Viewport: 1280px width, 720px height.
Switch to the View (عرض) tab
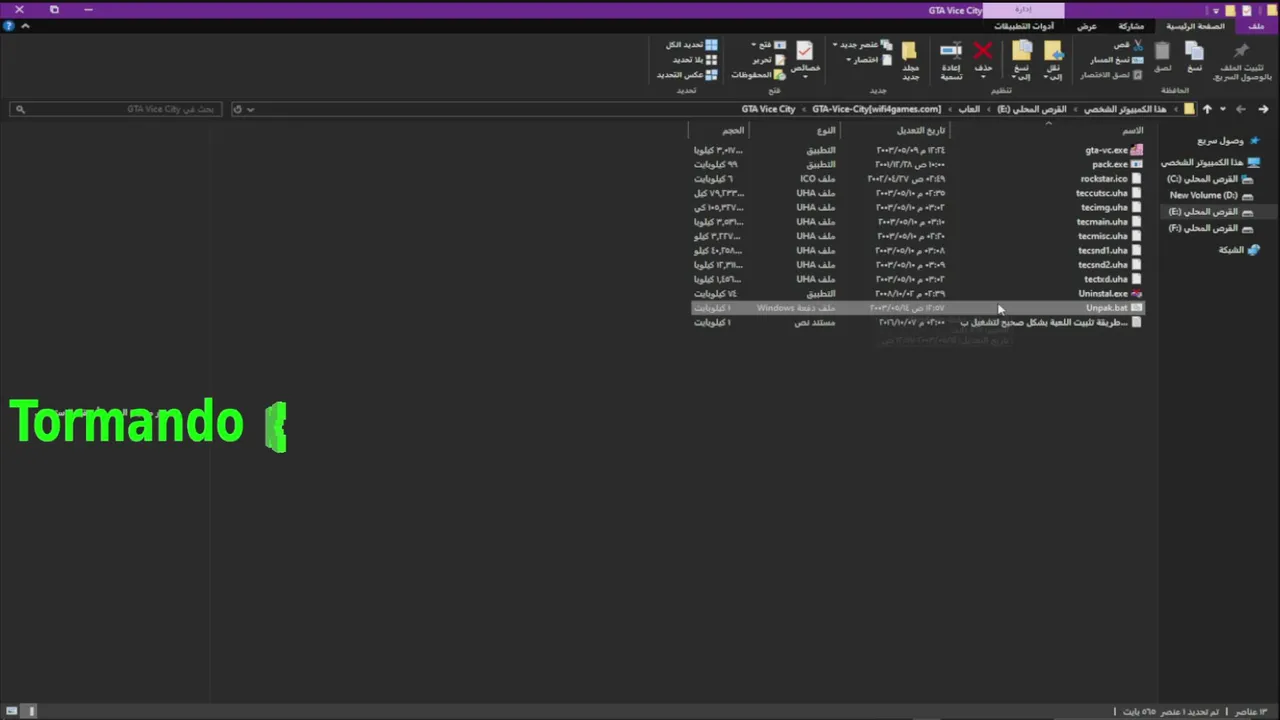click(1087, 26)
